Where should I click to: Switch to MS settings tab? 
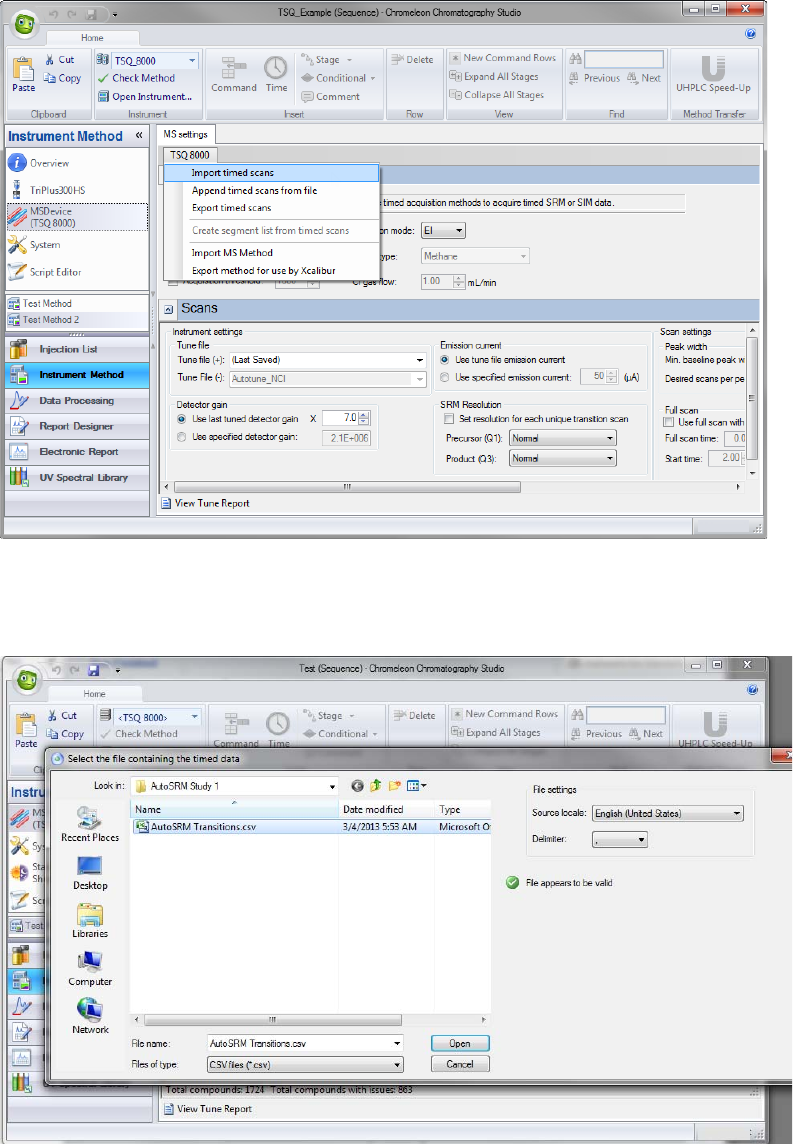point(185,134)
